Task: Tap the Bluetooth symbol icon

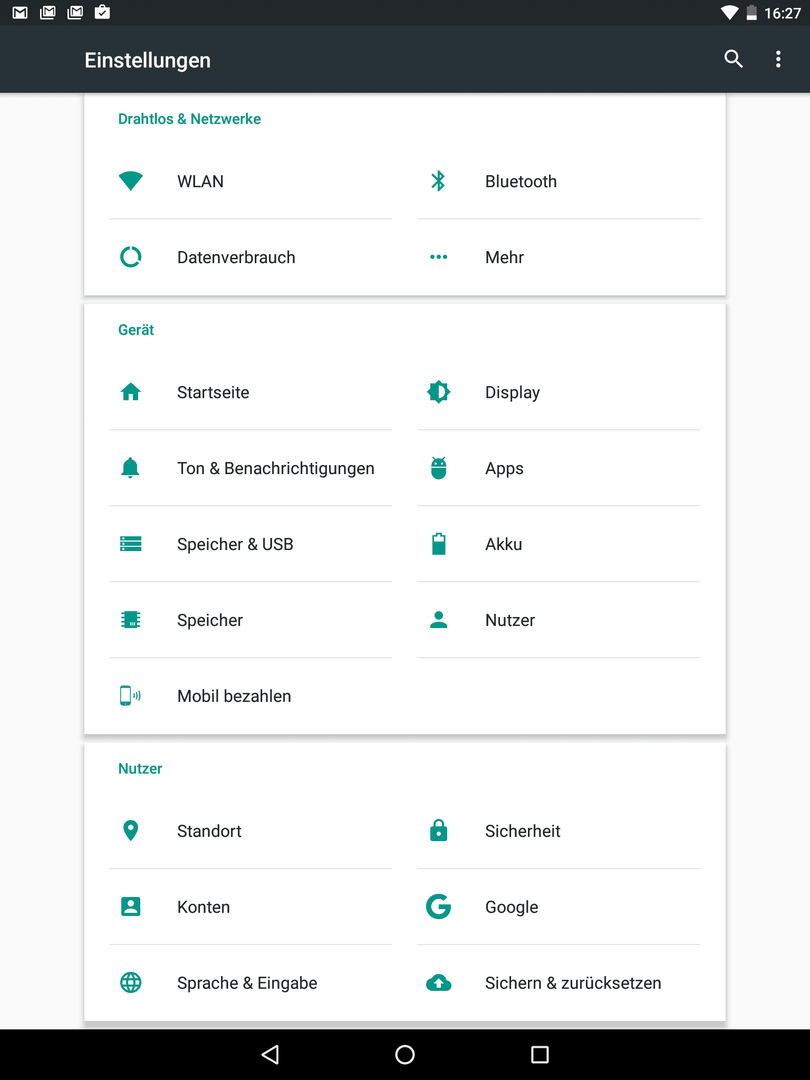Action: pyautogui.click(x=438, y=181)
